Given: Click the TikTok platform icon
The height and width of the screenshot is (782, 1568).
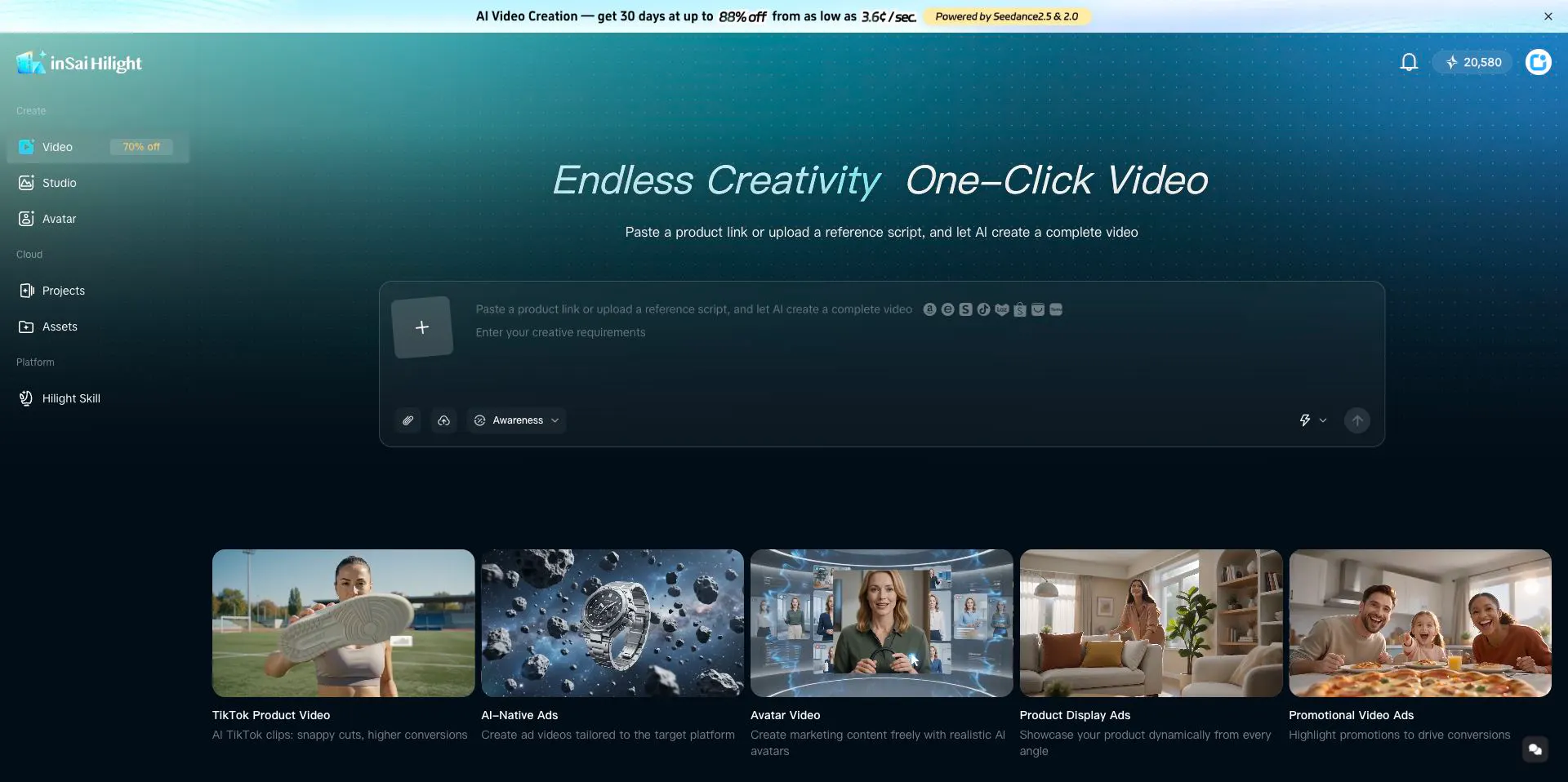Looking at the screenshot, I should coord(983,309).
